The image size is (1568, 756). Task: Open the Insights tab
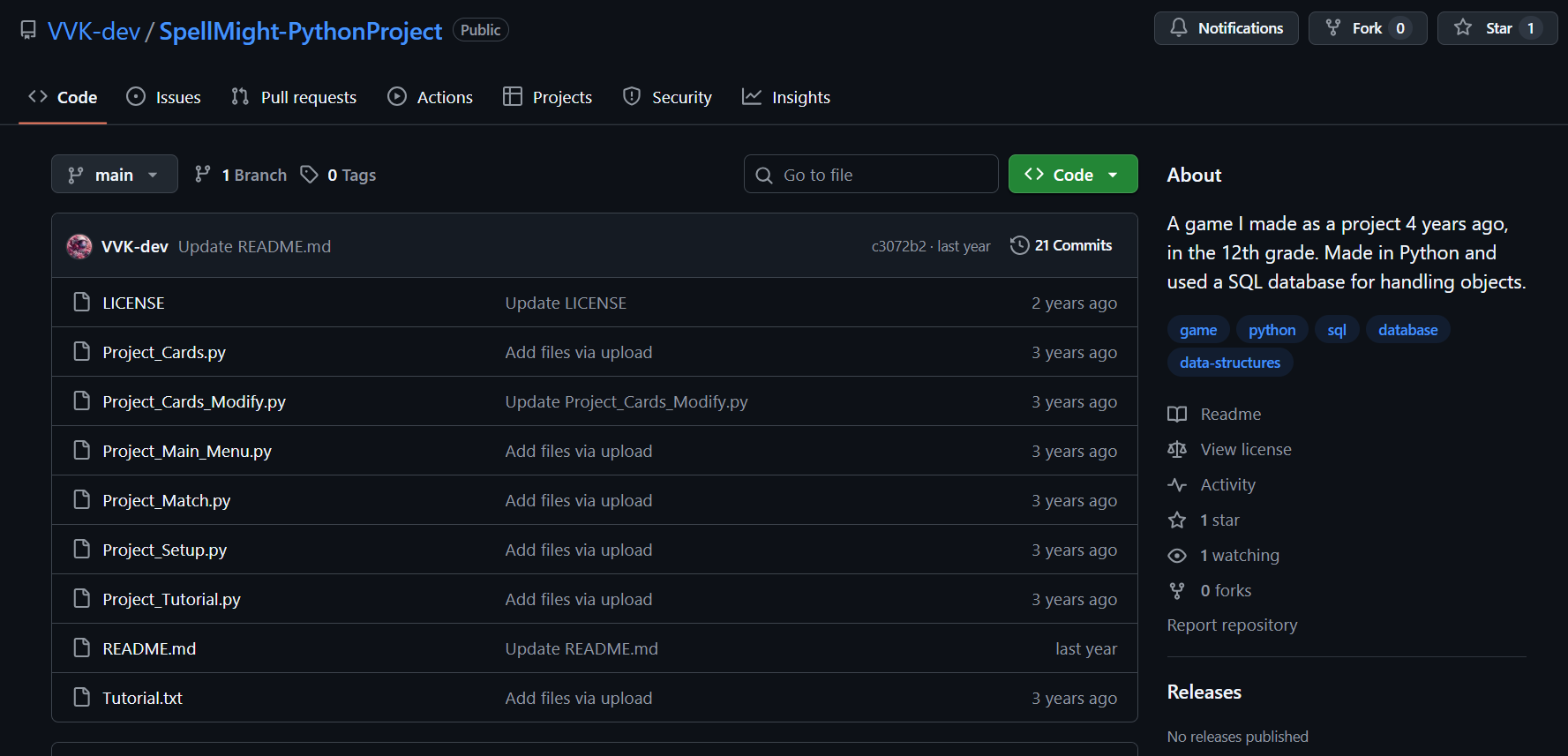(786, 97)
